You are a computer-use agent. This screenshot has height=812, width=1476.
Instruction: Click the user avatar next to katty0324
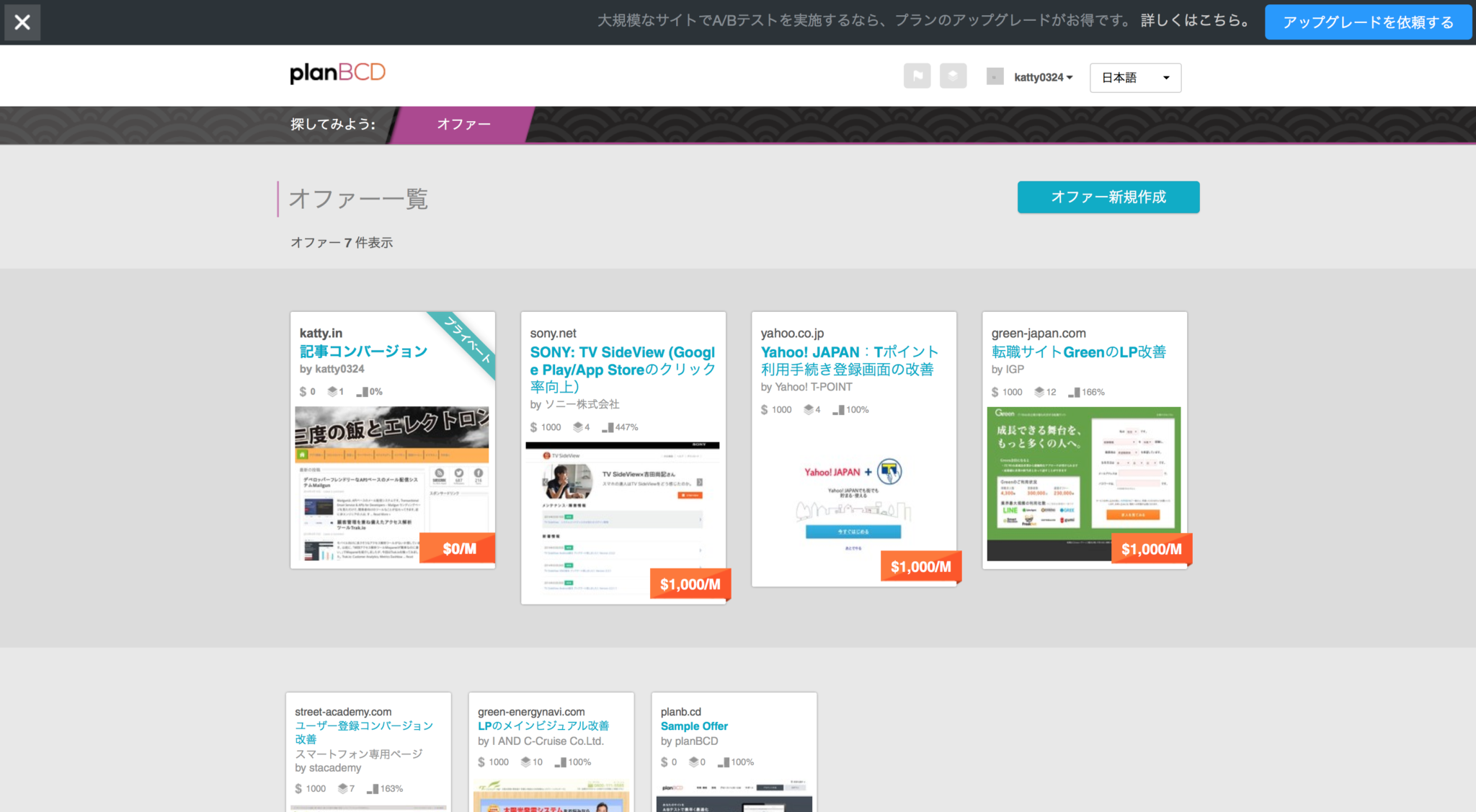(995, 76)
